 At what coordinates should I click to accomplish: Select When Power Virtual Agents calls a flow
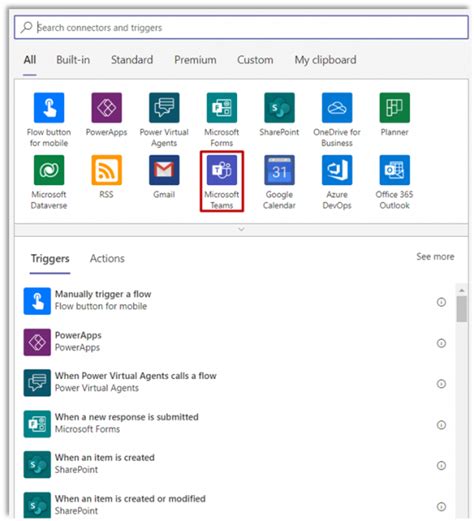(235, 383)
